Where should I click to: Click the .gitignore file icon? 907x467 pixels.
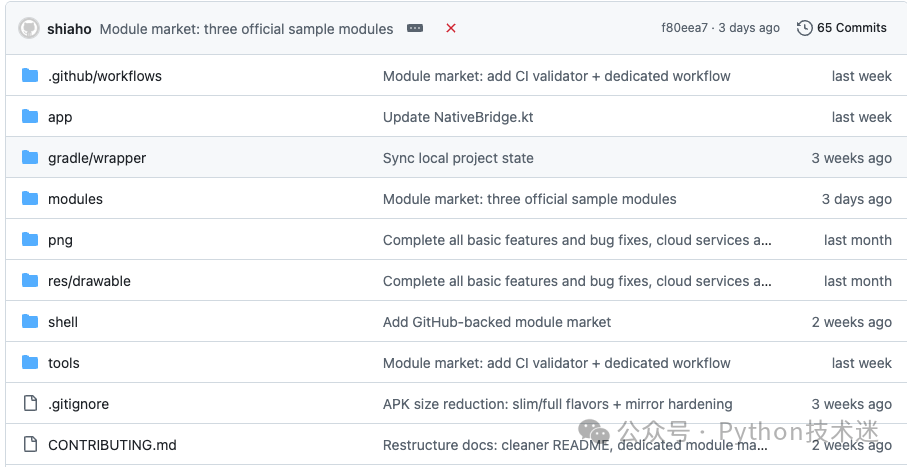(x=30, y=403)
